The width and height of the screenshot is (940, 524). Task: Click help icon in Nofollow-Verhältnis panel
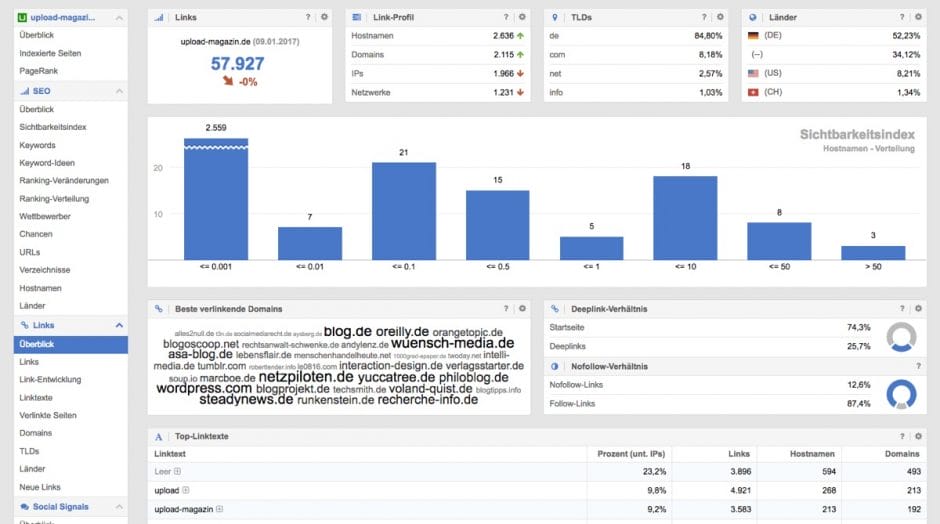[x=917, y=366]
